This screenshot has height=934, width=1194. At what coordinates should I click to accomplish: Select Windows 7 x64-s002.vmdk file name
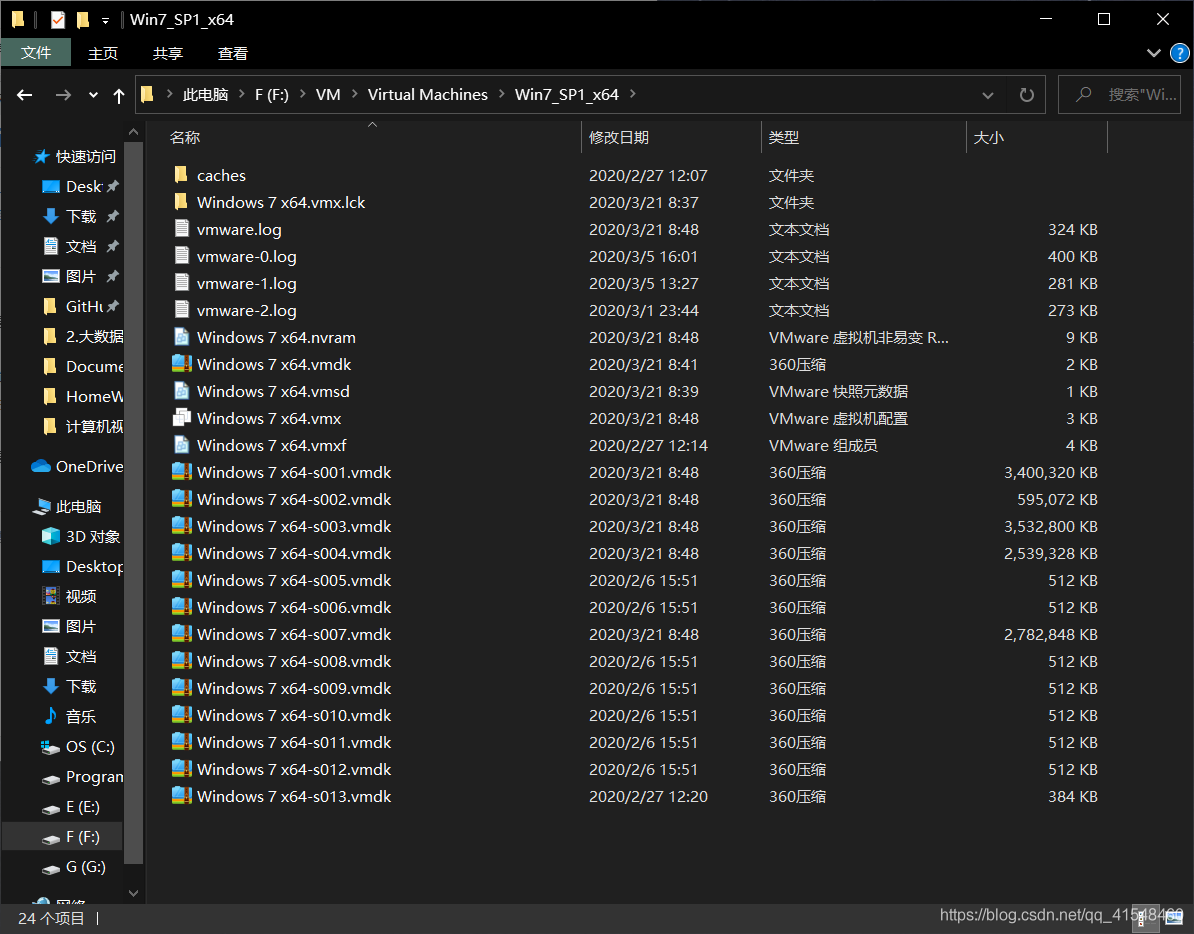point(294,499)
